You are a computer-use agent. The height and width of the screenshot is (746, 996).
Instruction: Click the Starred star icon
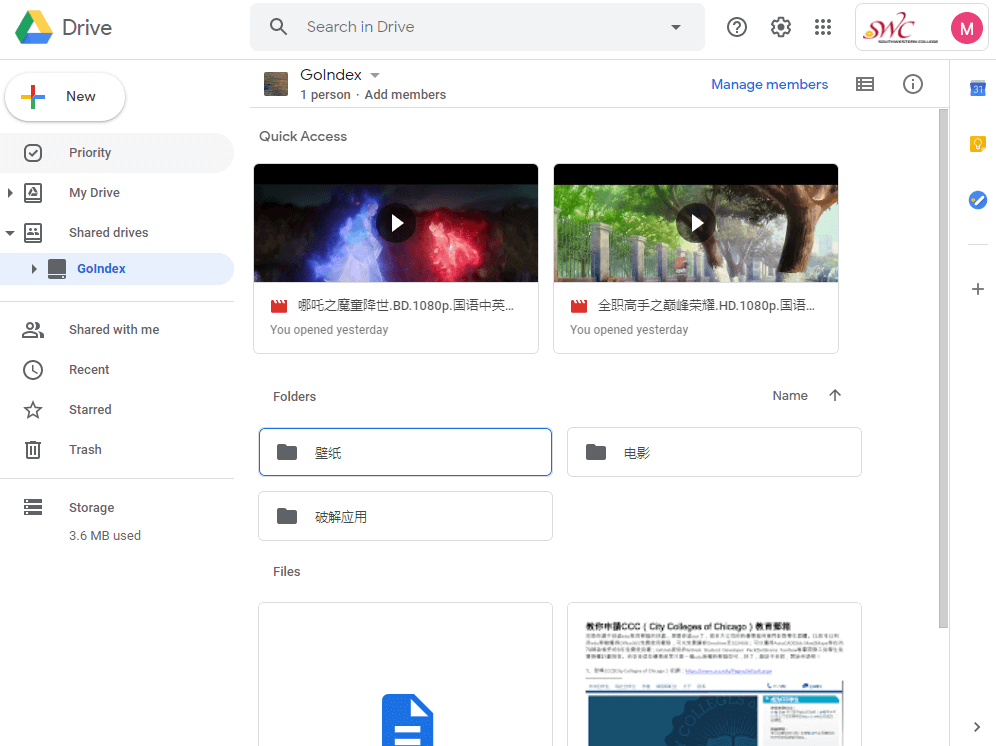pos(33,410)
